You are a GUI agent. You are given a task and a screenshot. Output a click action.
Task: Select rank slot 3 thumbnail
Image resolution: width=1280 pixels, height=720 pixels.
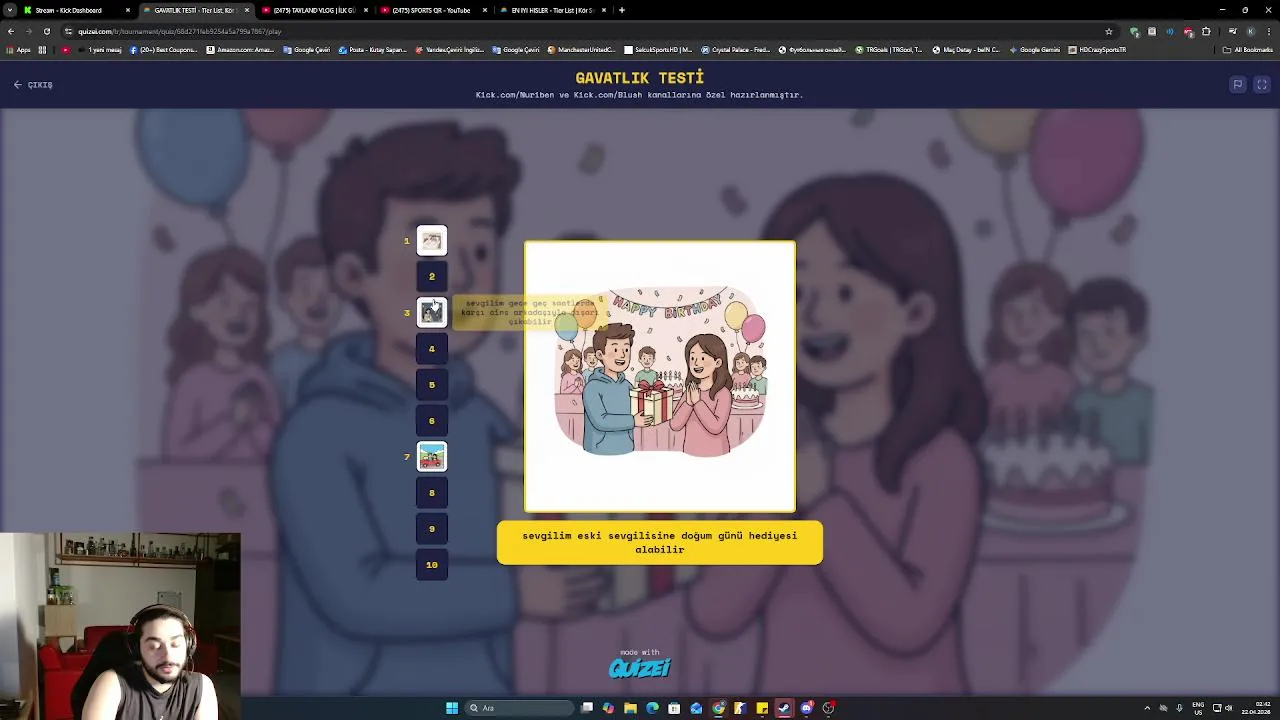(x=432, y=313)
